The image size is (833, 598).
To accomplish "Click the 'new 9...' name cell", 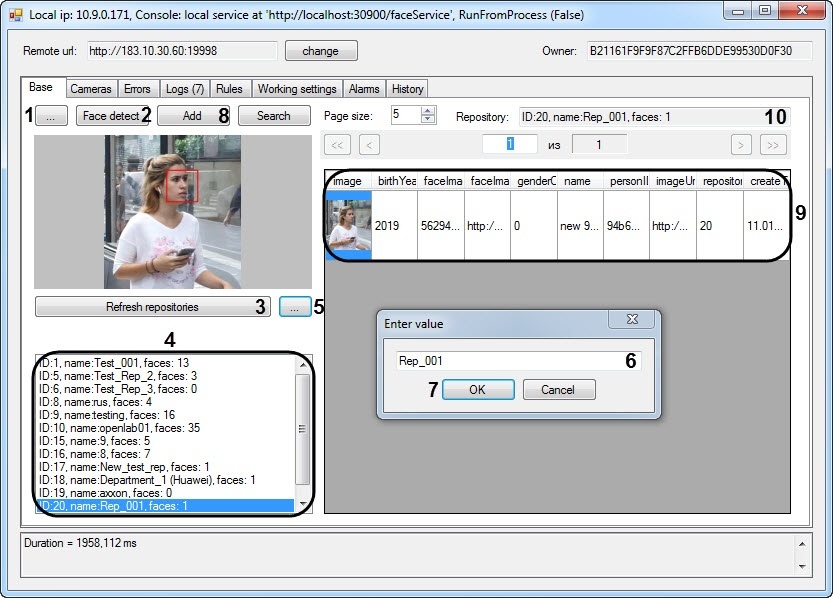I will [x=581, y=226].
